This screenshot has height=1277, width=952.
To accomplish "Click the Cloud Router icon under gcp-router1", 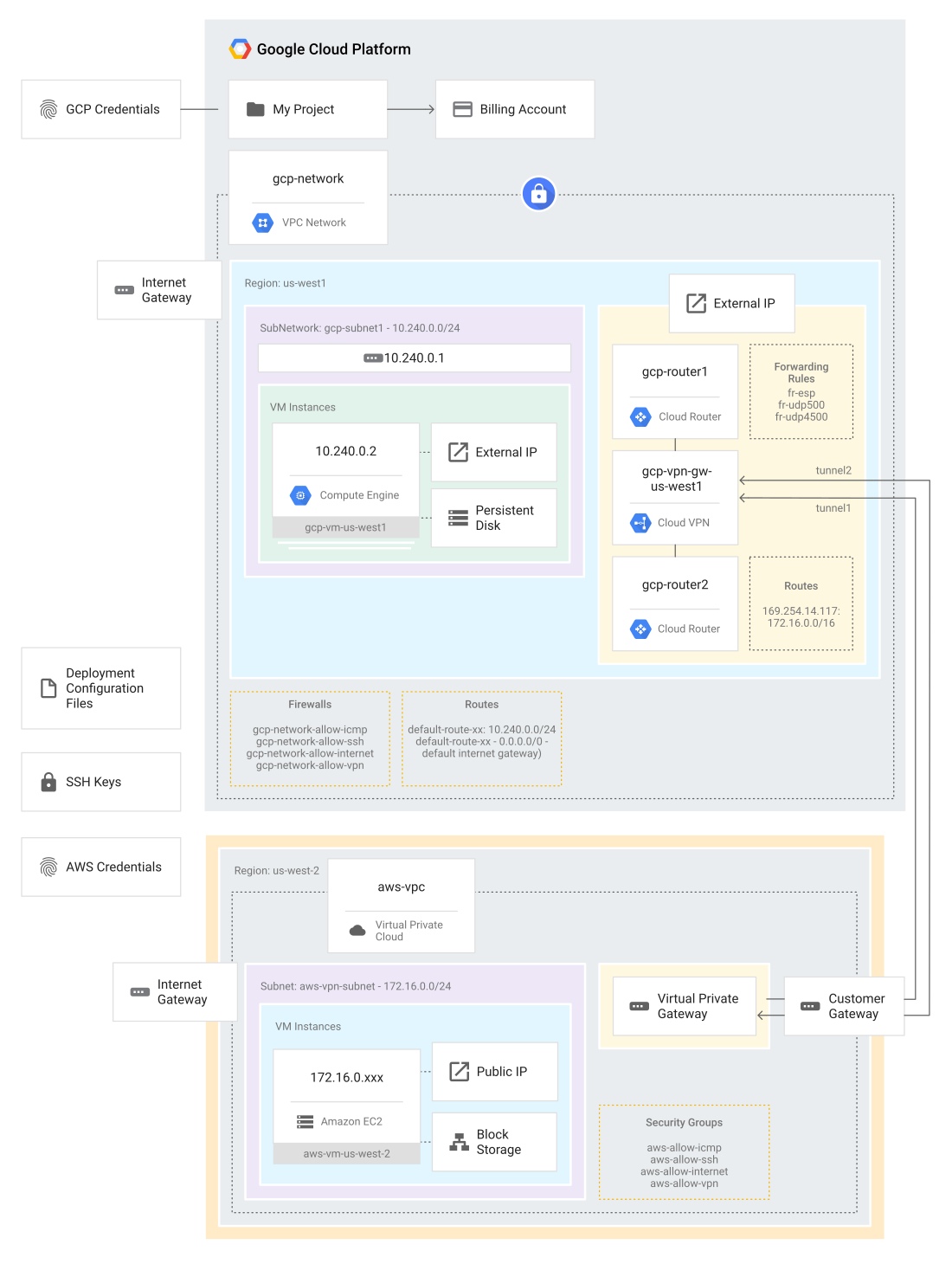I will click(x=640, y=416).
